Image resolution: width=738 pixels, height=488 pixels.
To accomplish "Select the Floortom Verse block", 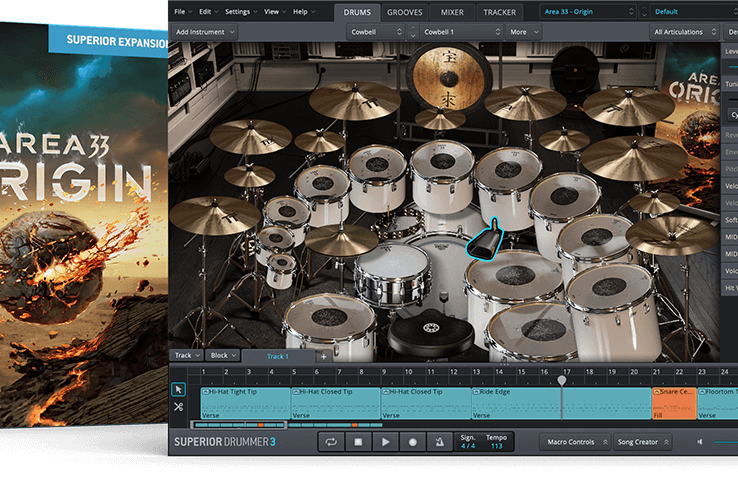I will click(718, 403).
